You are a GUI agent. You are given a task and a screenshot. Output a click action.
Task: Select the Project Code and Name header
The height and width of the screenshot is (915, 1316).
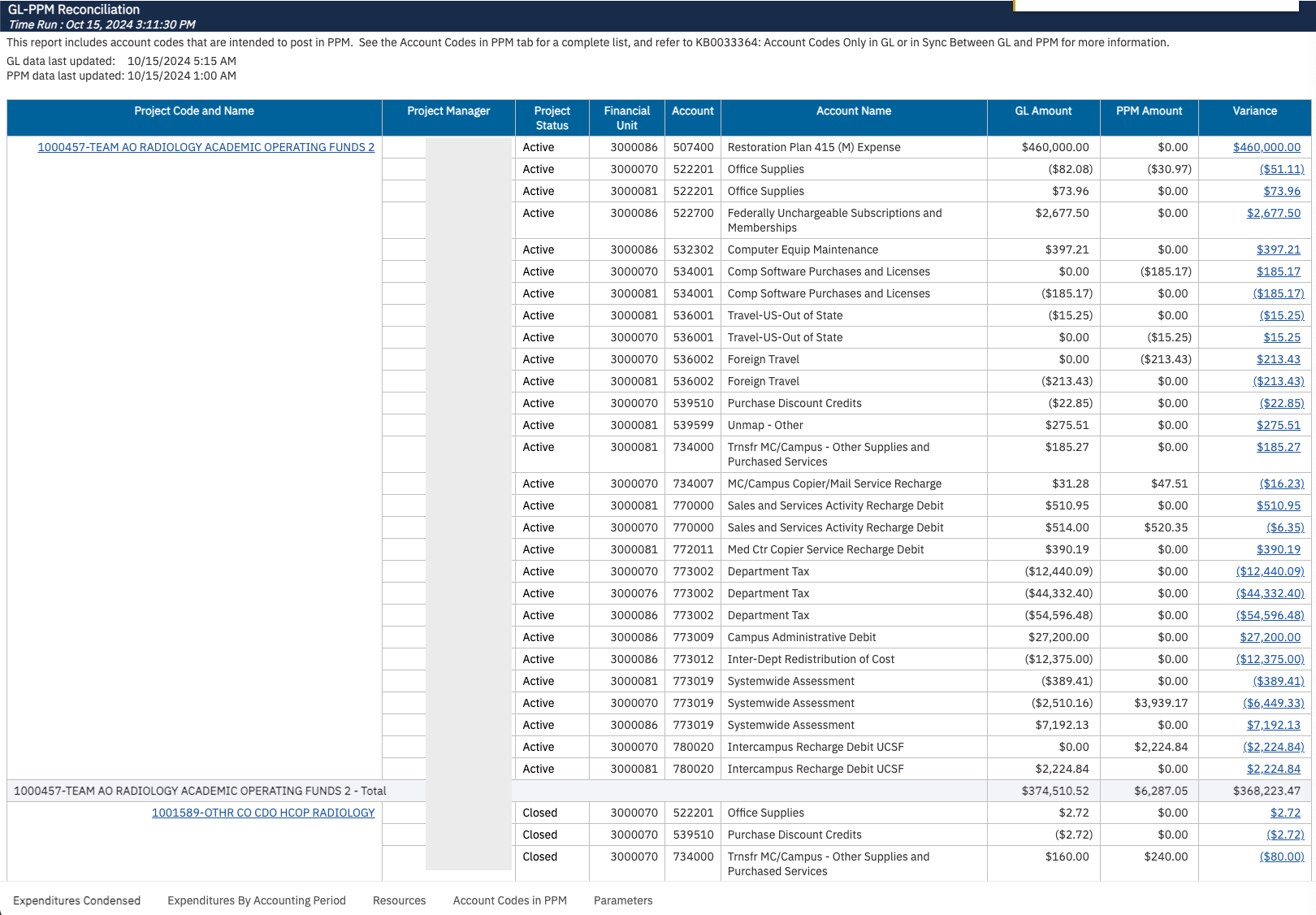point(194,111)
